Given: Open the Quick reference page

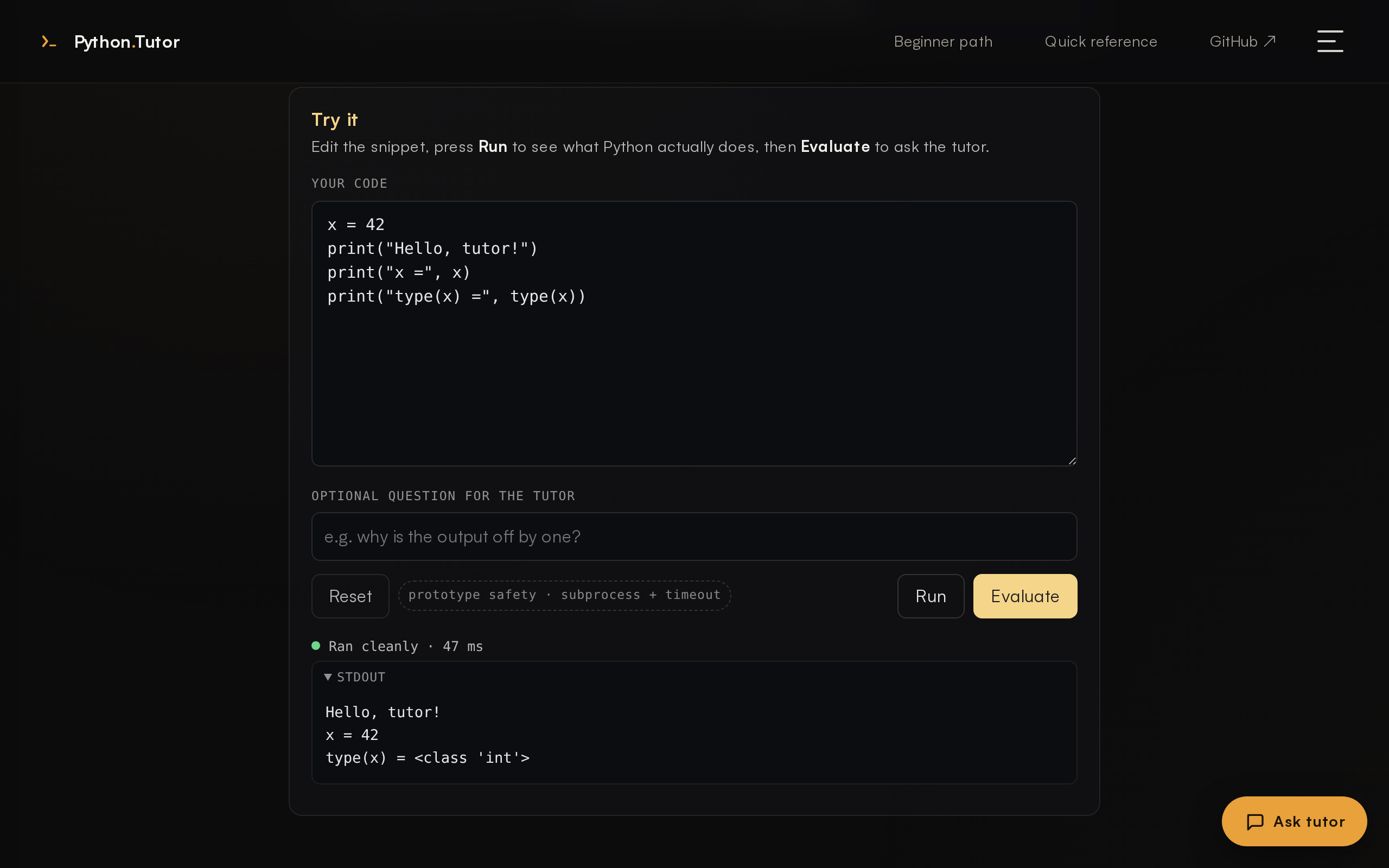Looking at the screenshot, I should pos(1101,41).
